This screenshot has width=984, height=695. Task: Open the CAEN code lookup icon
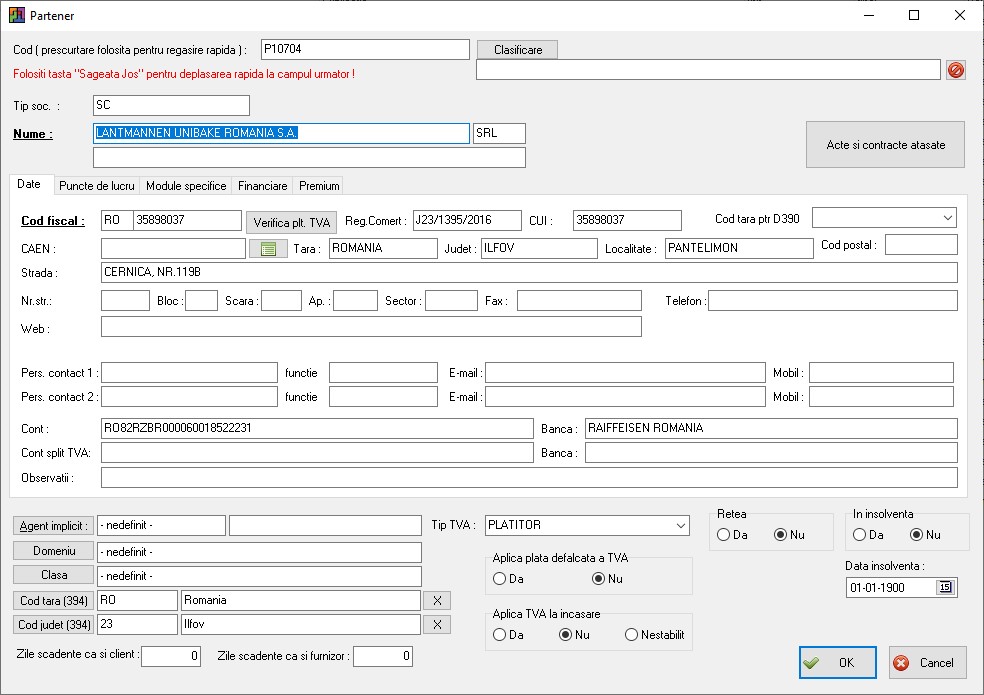(268, 249)
